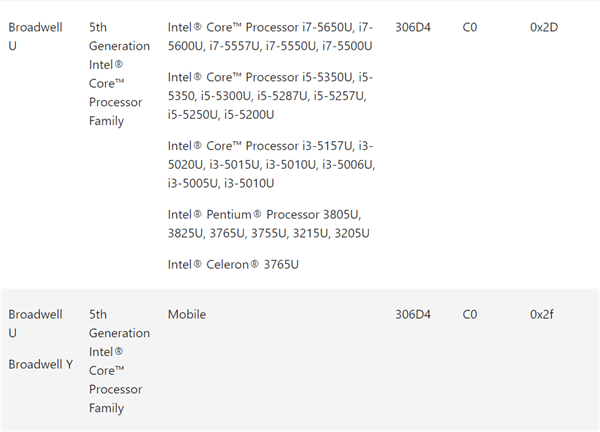Click C0 in the Mobile row
The width and height of the screenshot is (600, 432).
471,314
